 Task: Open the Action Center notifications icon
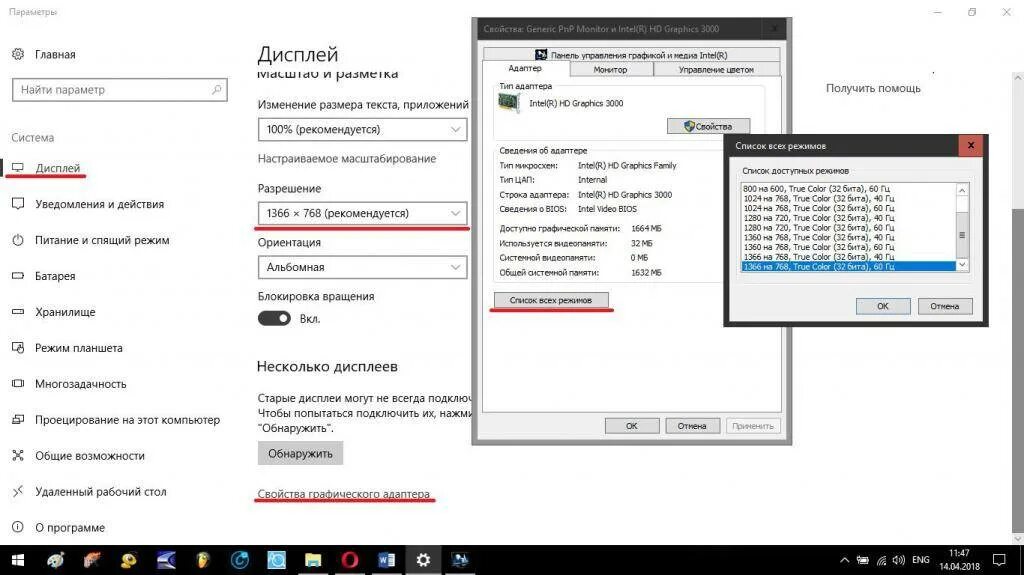pyautogui.click(x=999, y=560)
